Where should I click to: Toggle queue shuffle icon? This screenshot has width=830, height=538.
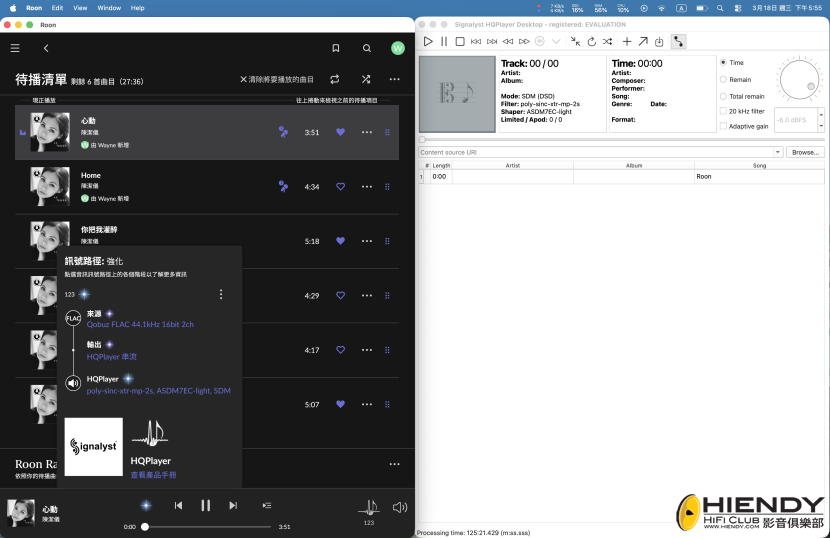(366, 79)
